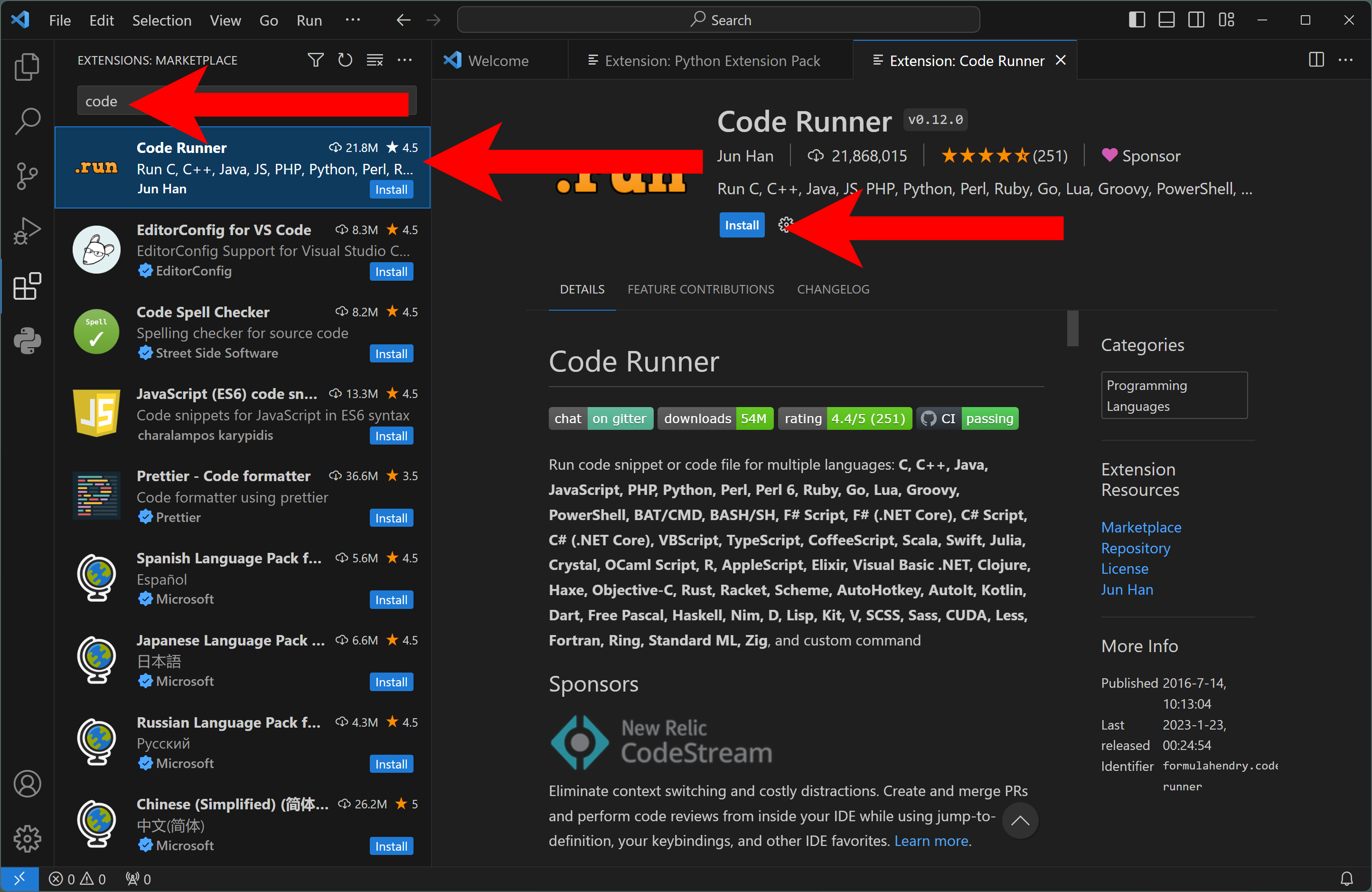Open the Run menu
The height and width of the screenshot is (892, 1372).
click(x=309, y=20)
